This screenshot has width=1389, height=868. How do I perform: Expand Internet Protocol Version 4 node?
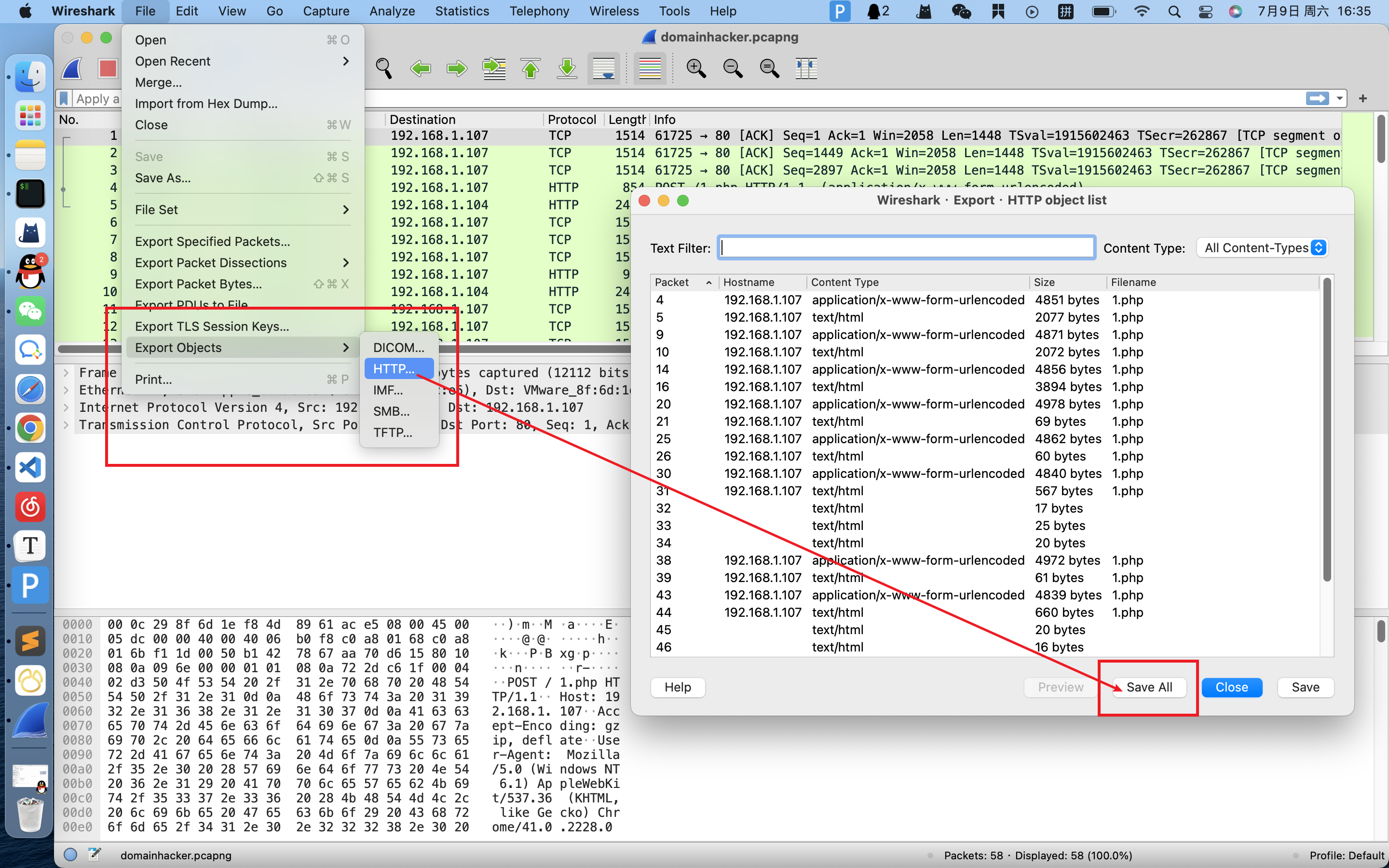pos(66,407)
